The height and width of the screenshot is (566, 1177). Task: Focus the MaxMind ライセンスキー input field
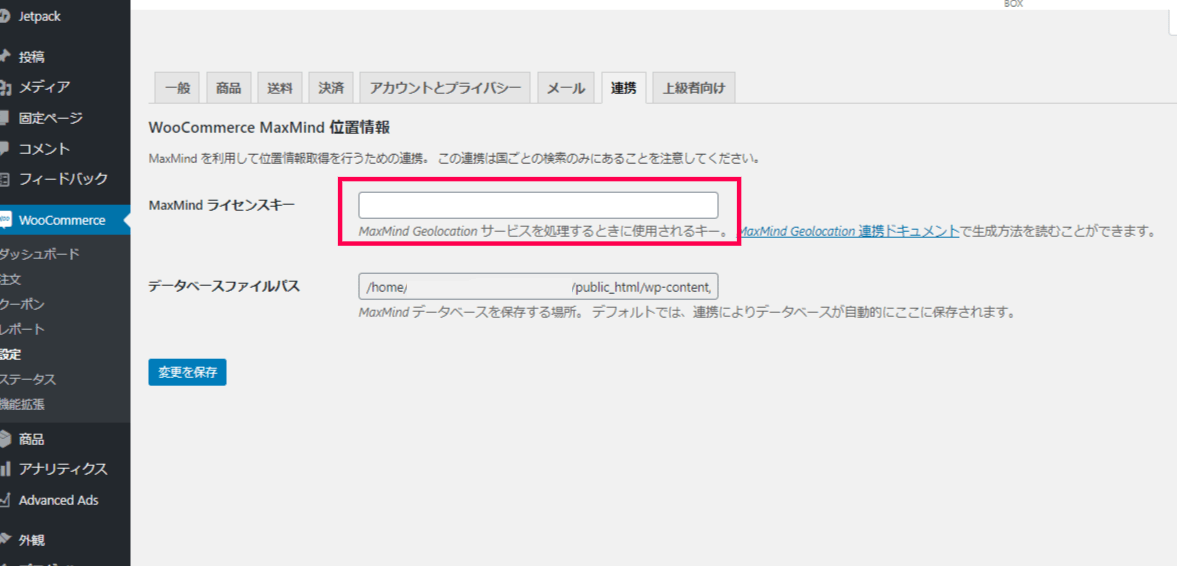(x=538, y=206)
